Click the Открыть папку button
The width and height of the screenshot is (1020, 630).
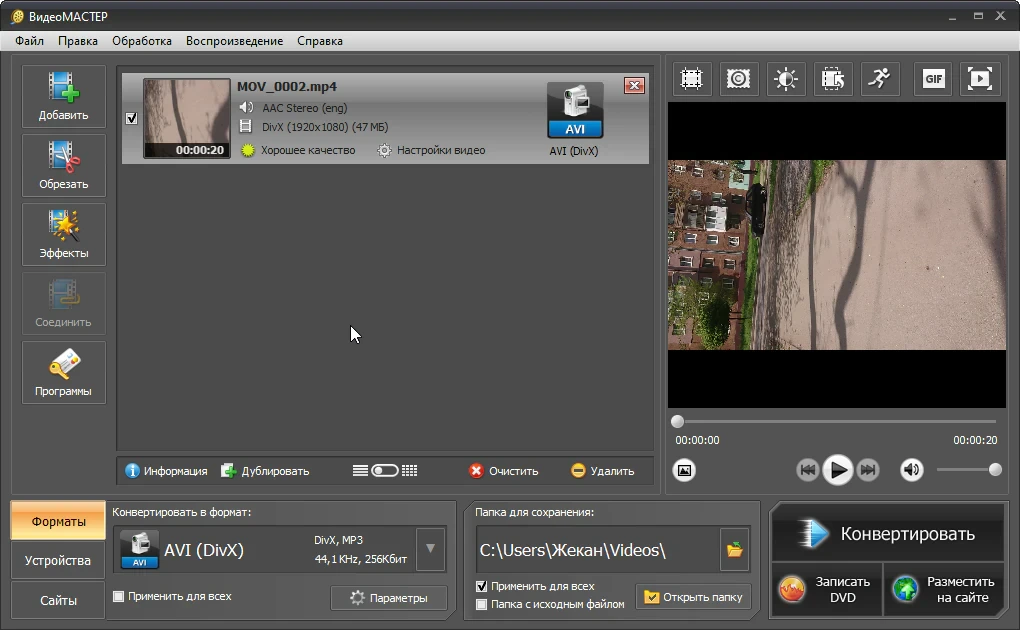(x=693, y=597)
